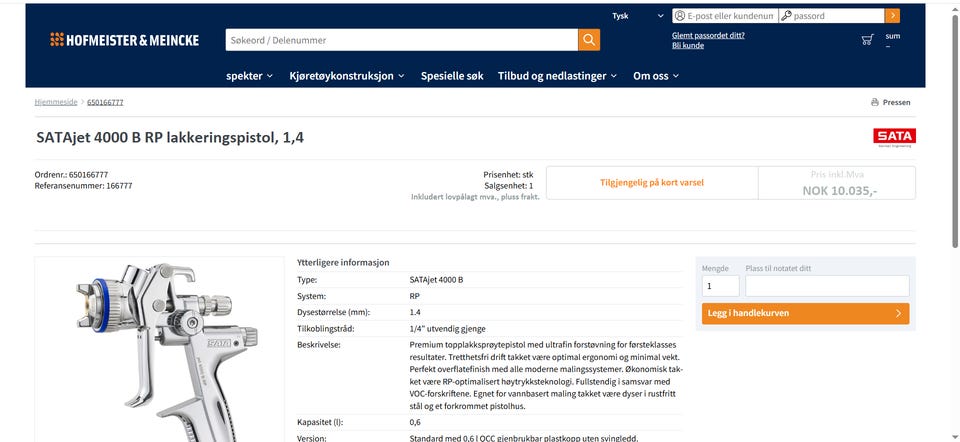This screenshot has height=442, width=960.
Task: Expand the Kjøretøykonstruksjon menu
Action: point(347,76)
